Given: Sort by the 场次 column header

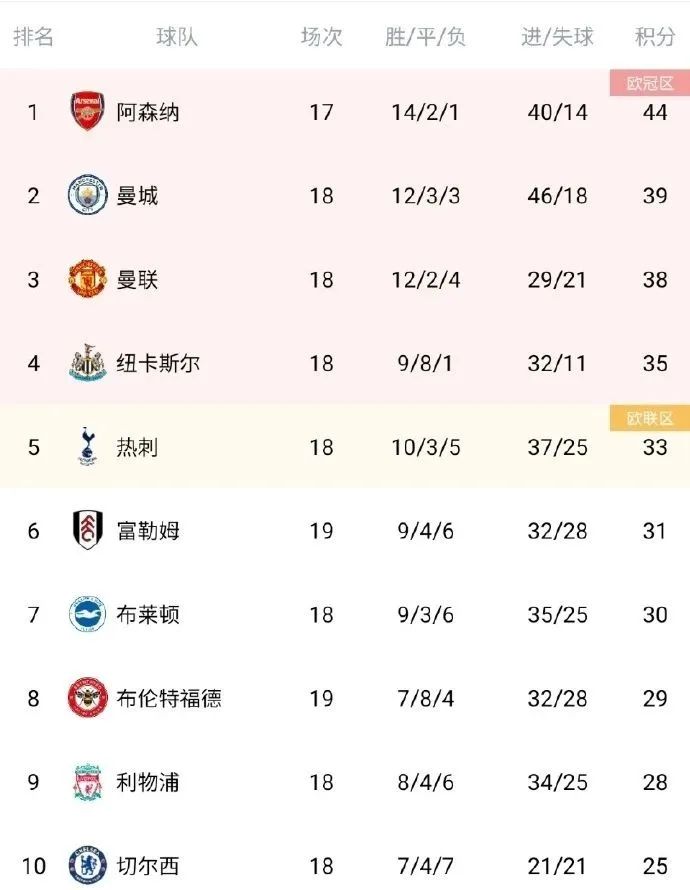Looking at the screenshot, I should click(x=322, y=37).
